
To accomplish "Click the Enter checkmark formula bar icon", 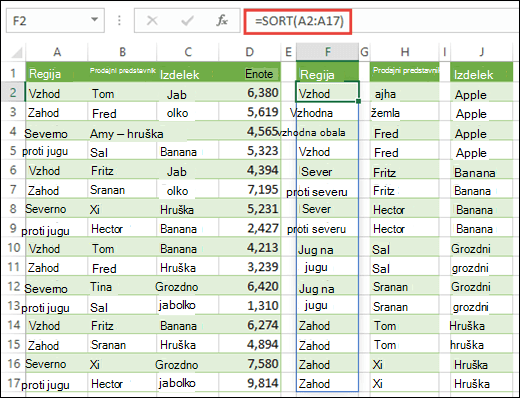I will (x=187, y=21).
